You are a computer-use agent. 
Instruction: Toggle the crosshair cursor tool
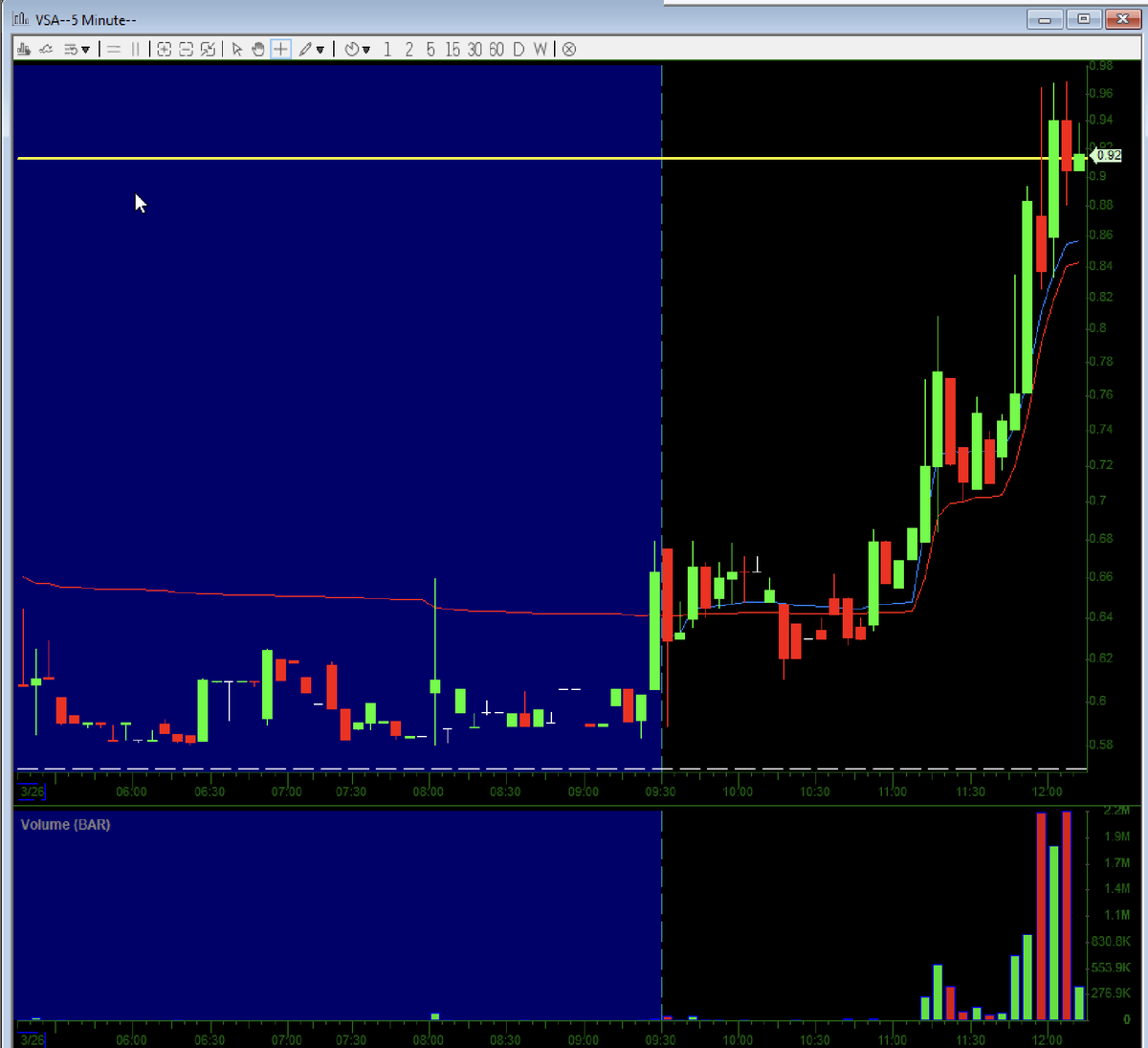[x=280, y=49]
